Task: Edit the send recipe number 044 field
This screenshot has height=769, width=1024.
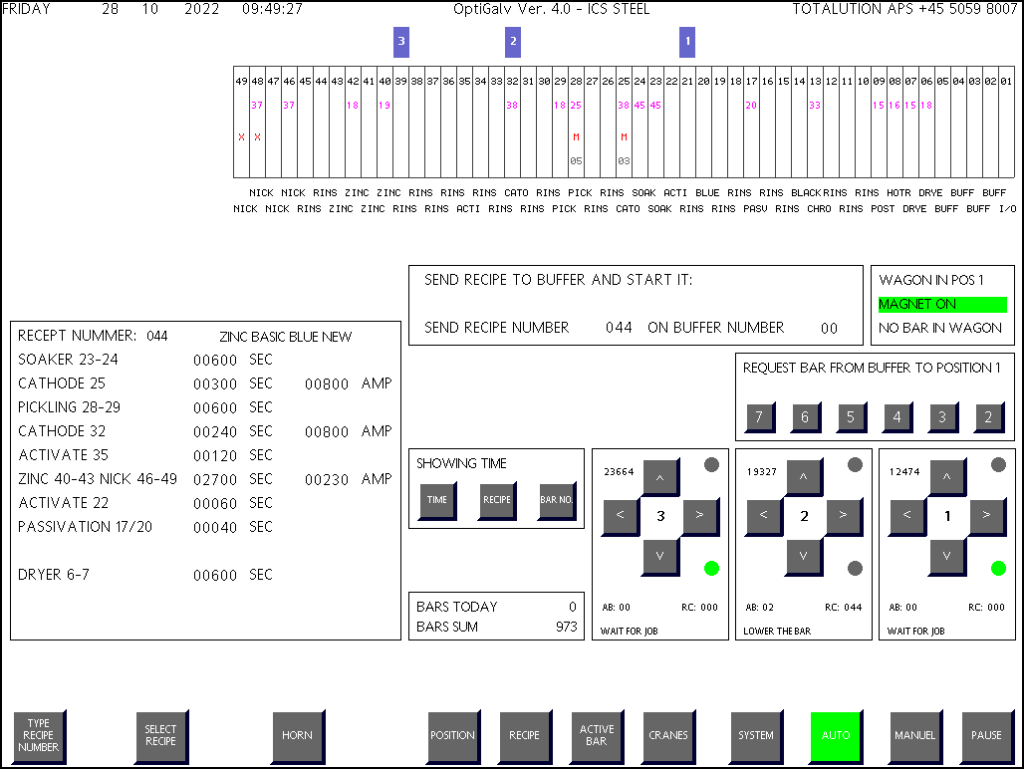Action: pyautogui.click(x=618, y=328)
